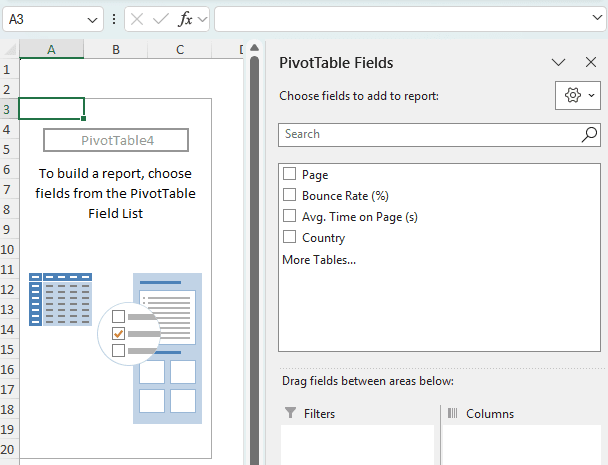
Task: Select row 10 header
Action: [8, 250]
